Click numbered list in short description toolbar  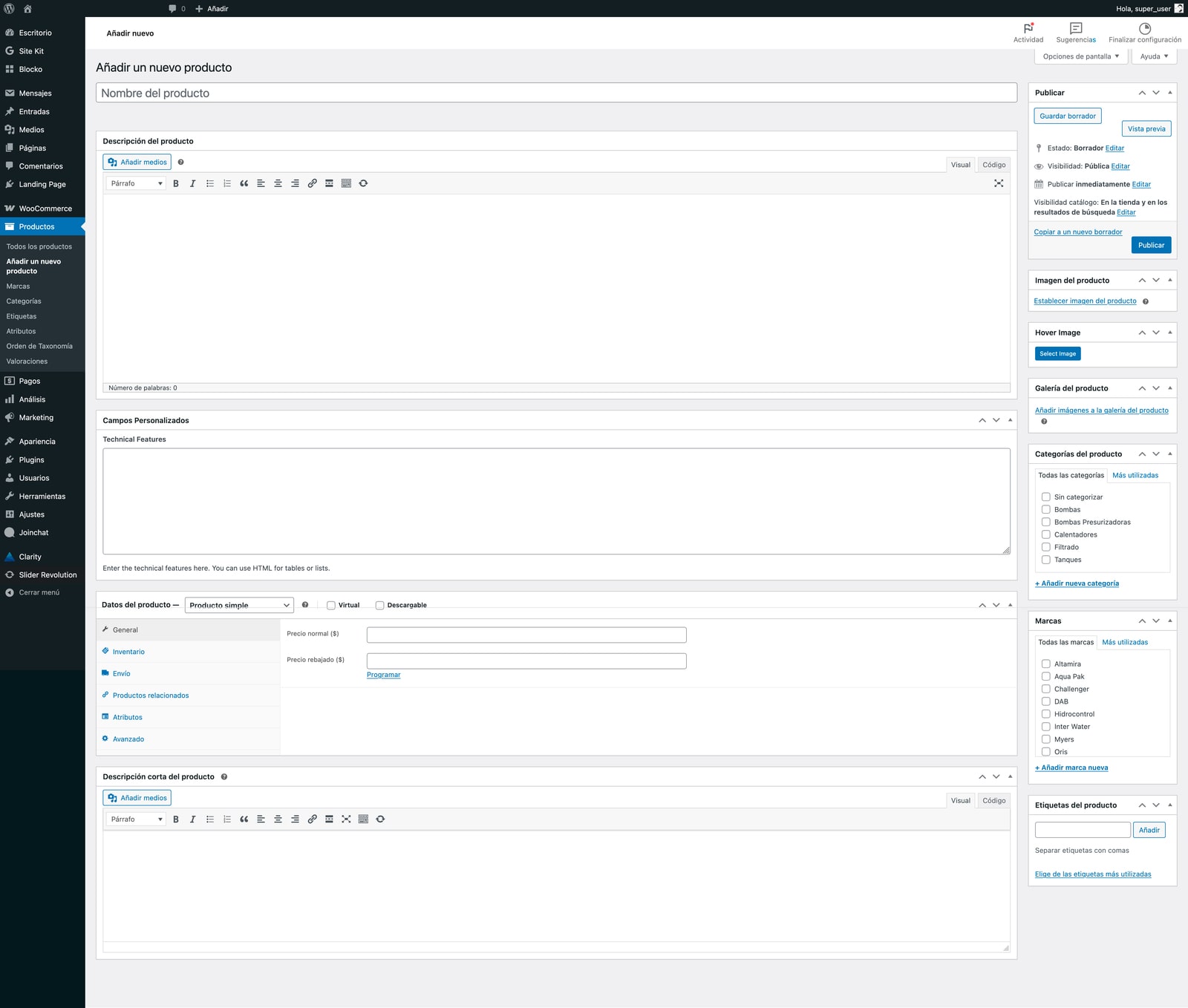point(227,819)
